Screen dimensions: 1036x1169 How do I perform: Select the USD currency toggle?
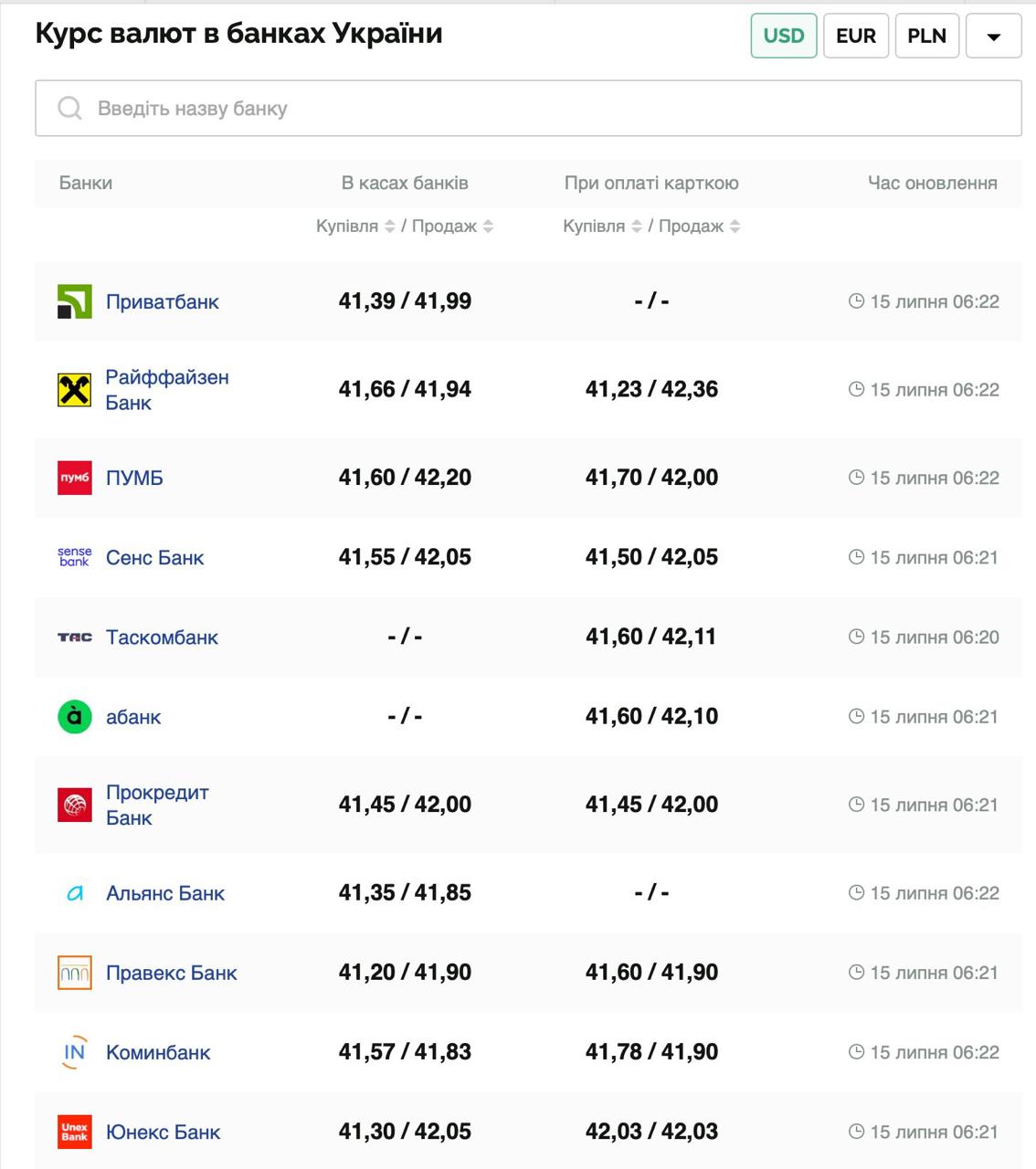[x=783, y=36]
